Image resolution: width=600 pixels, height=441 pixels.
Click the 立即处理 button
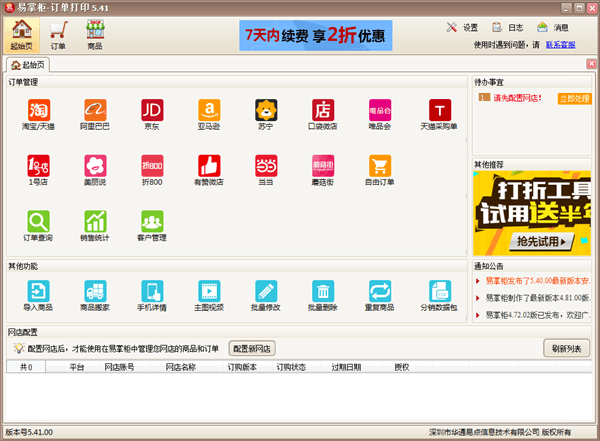tap(574, 98)
